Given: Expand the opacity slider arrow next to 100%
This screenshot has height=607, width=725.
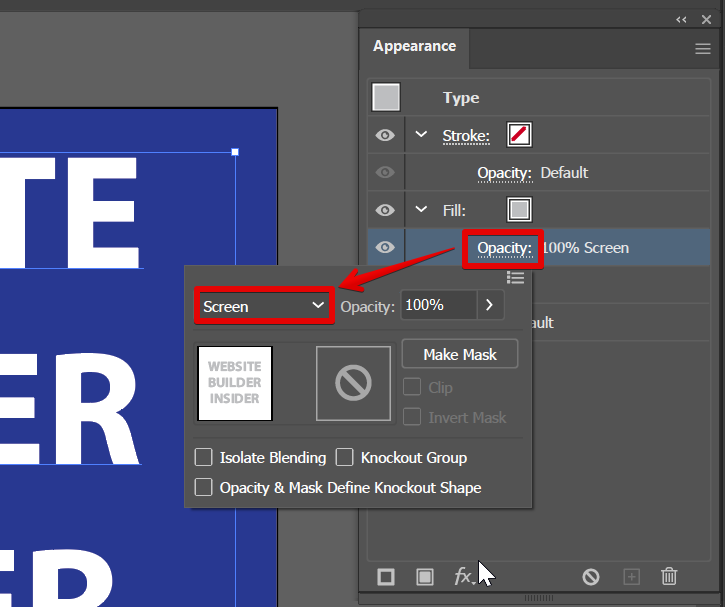Looking at the screenshot, I should pyautogui.click(x=489, y=306).
